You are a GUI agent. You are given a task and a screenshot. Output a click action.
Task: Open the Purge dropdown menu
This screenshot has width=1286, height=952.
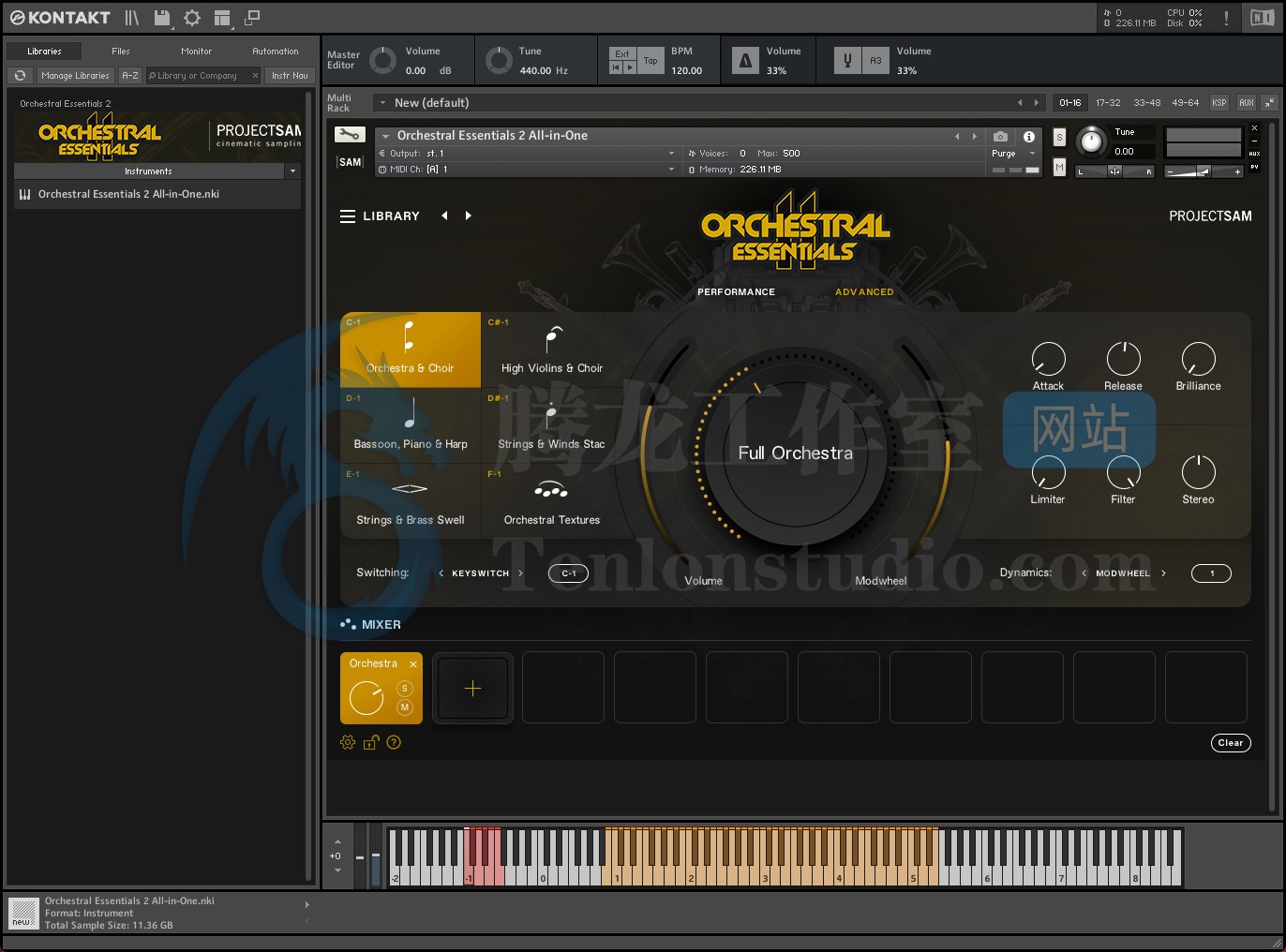1013,154
